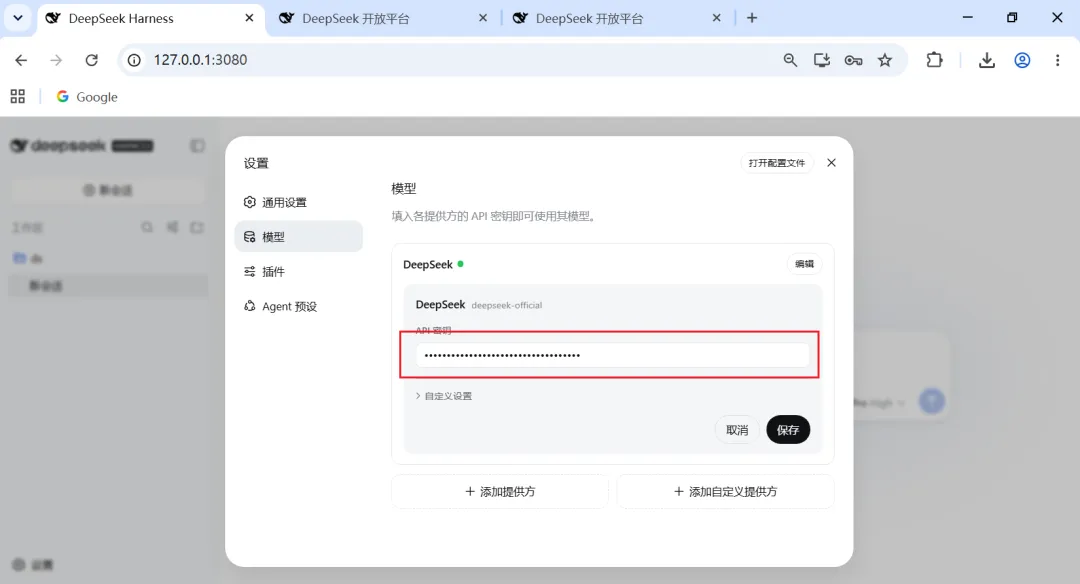Select 通用设置 in settings sidebar
The height and width of the screenshot is (584, 1080).
298,202
